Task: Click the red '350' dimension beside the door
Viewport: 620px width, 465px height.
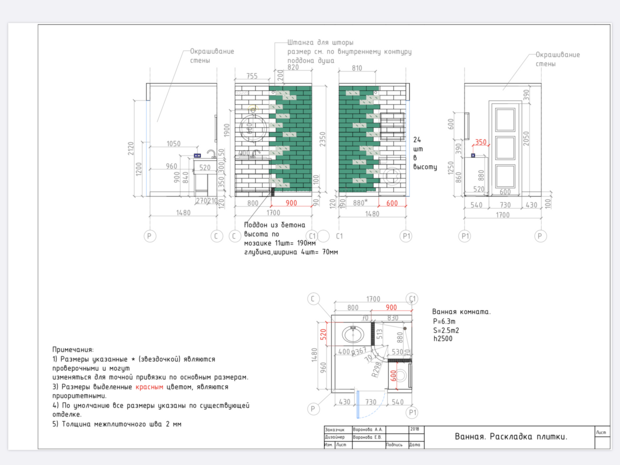Action: click(x=480, y=142)
